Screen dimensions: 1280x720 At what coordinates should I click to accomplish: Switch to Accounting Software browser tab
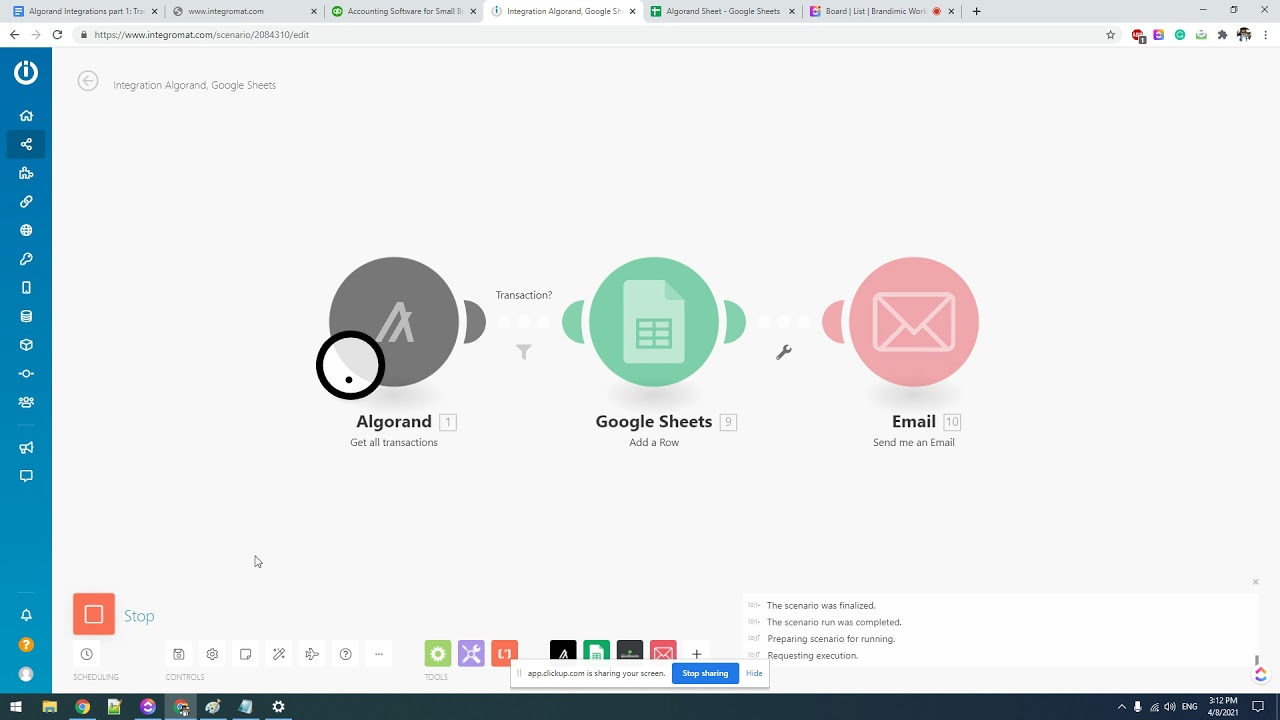coord(403,11)
